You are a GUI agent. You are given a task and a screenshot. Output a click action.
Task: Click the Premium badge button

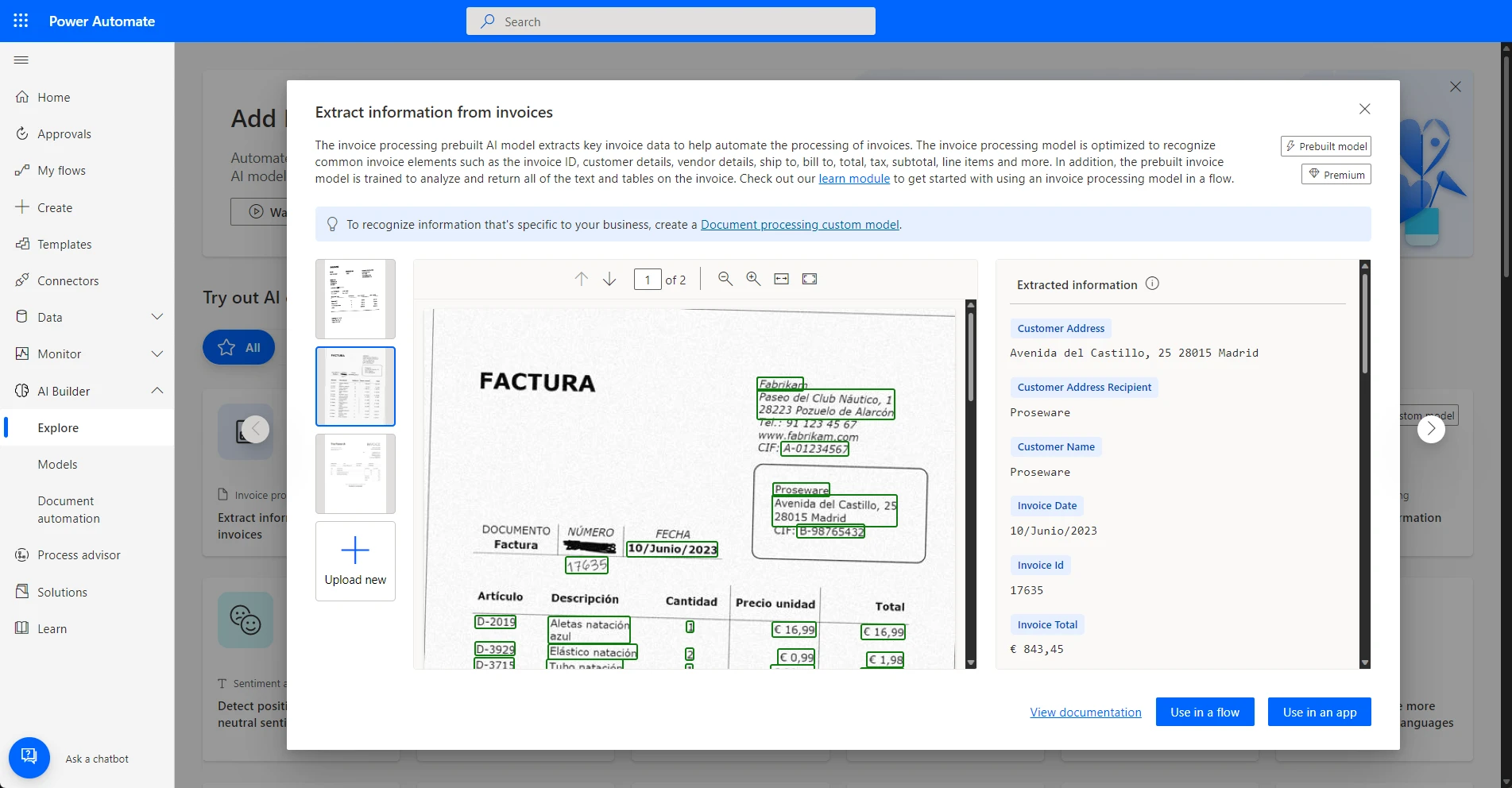(x=1336, y=174)
